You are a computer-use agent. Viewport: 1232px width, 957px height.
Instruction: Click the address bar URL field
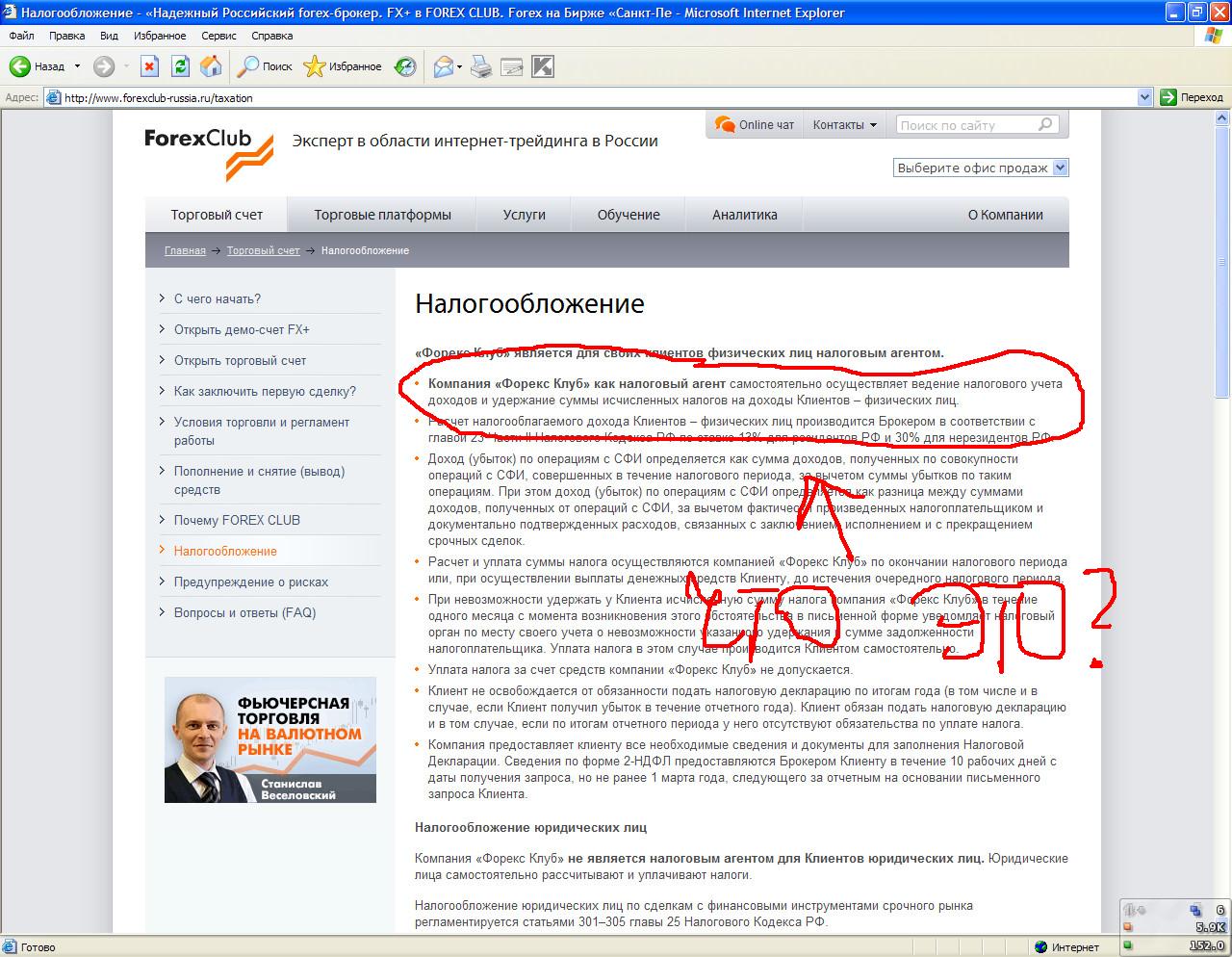(599, 97)
